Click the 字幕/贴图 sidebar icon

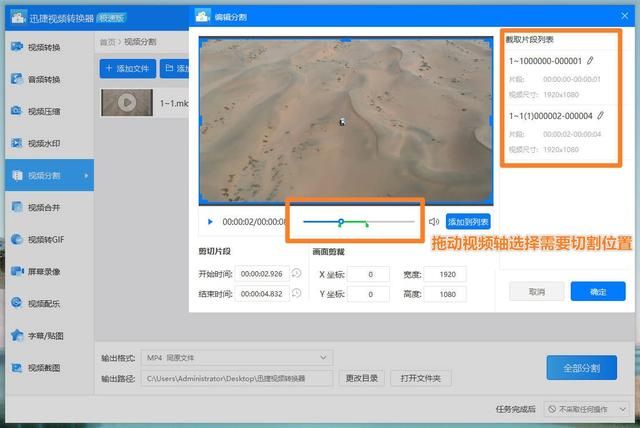(17, 335)
